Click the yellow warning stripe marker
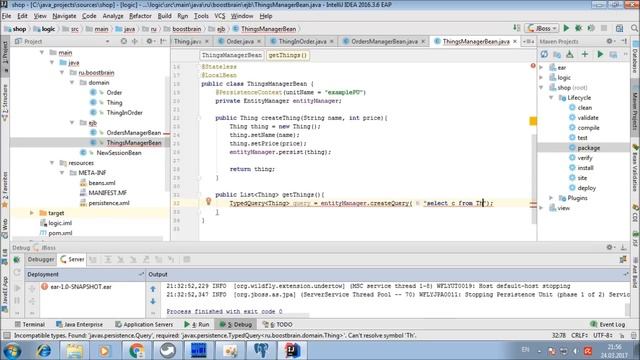 point(533,121)
